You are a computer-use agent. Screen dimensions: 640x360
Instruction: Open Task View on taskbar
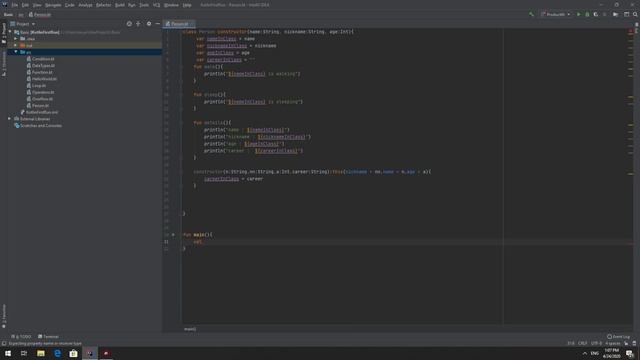[24, 353]
